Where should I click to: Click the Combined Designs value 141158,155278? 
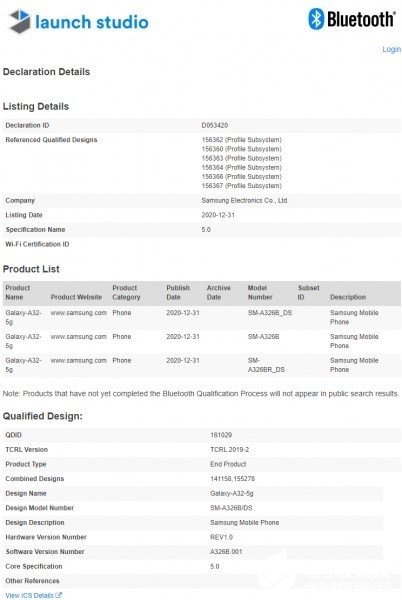click(x=232, y=479)
